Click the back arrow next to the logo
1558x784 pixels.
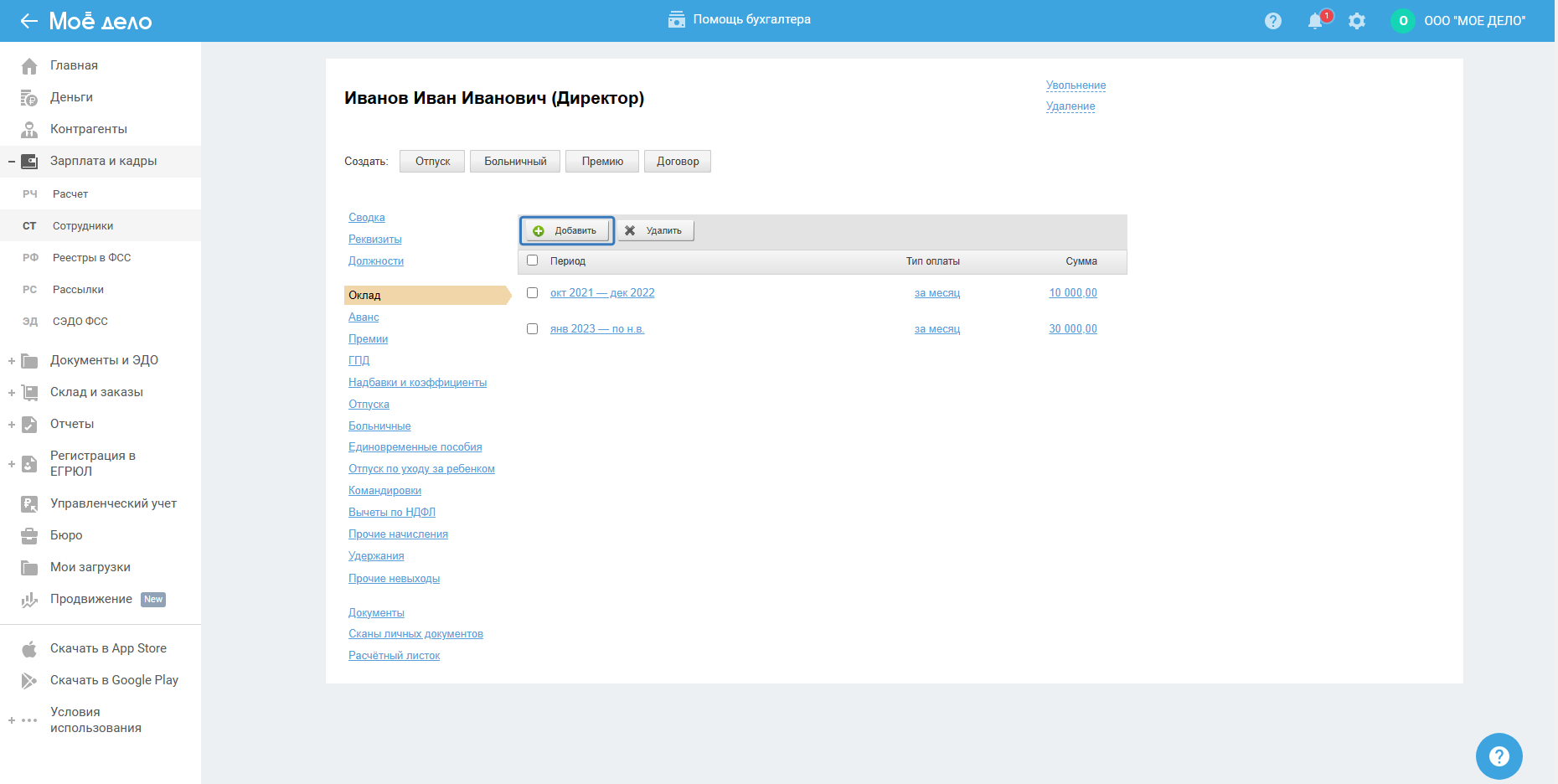point(29,21)
